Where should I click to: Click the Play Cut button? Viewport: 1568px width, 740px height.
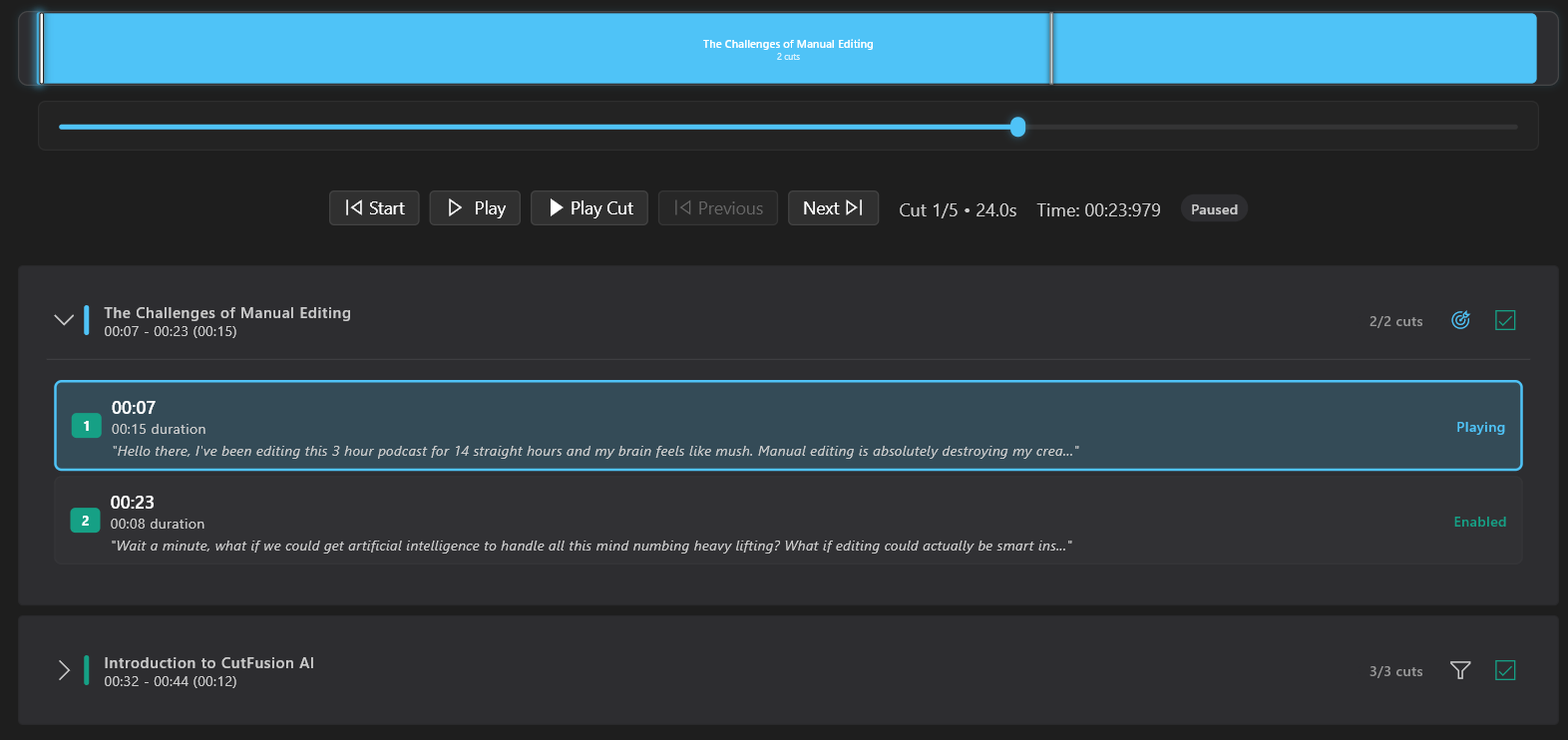coord(589,208)
